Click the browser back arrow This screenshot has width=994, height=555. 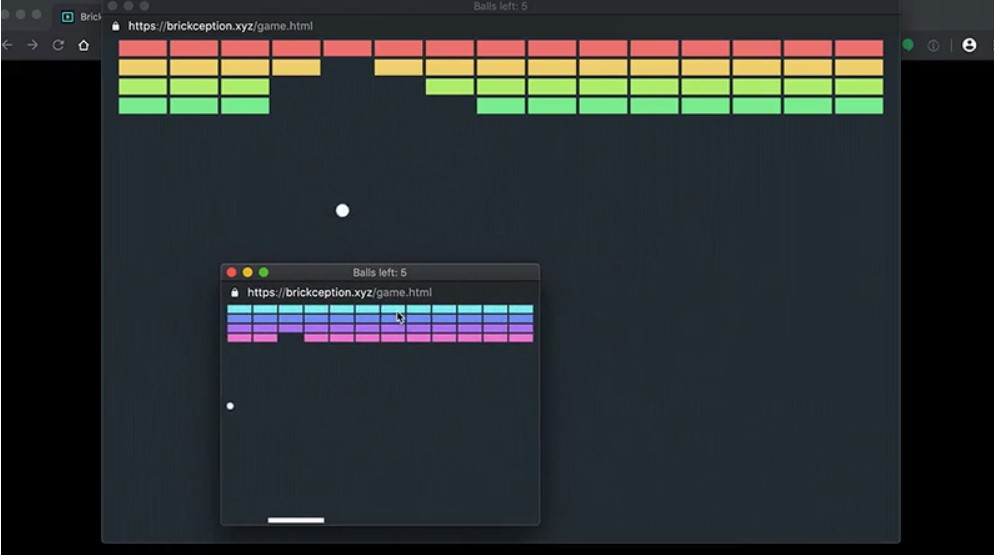pyautogui.click(x=8, y=45)
